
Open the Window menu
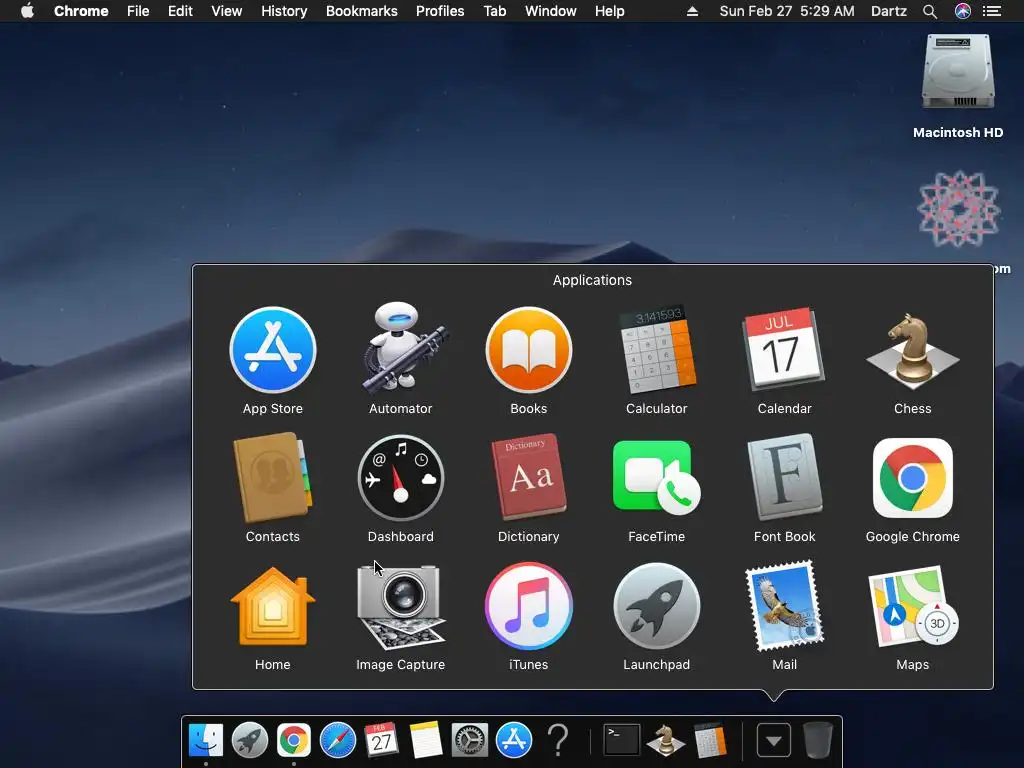[x=551, y=11]
